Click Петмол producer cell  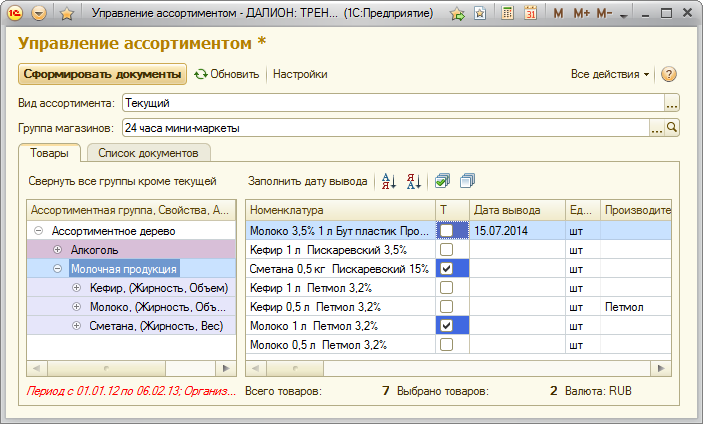click(636, 307)
